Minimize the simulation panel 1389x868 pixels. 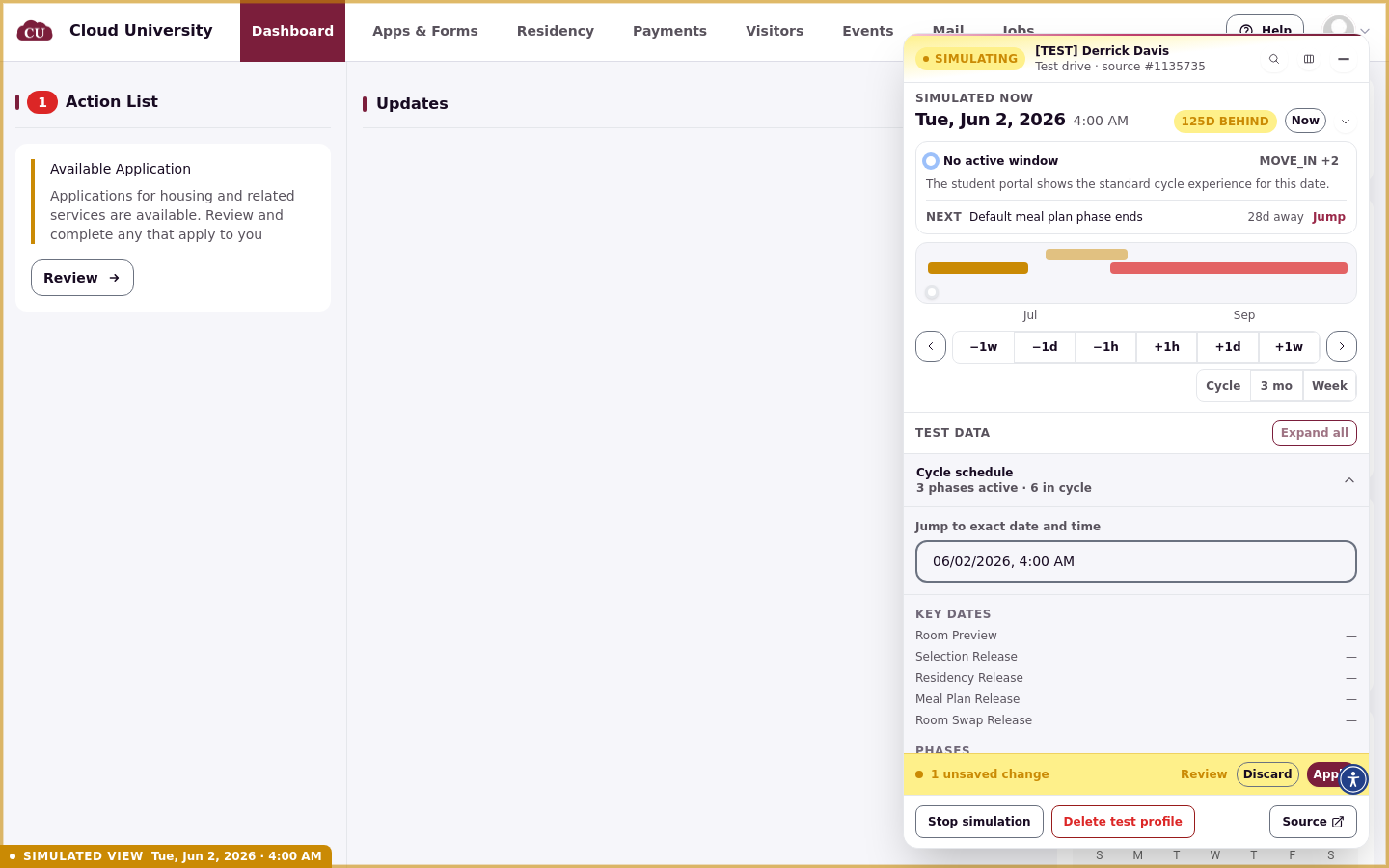click(1344, 59)
